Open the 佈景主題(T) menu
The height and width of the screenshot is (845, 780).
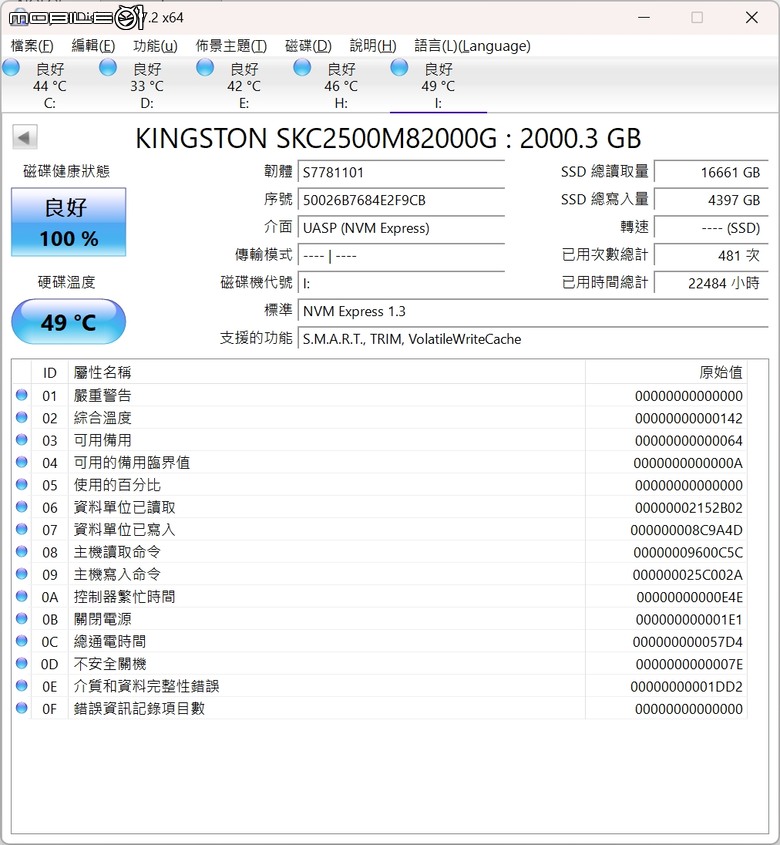click(231, 46)
